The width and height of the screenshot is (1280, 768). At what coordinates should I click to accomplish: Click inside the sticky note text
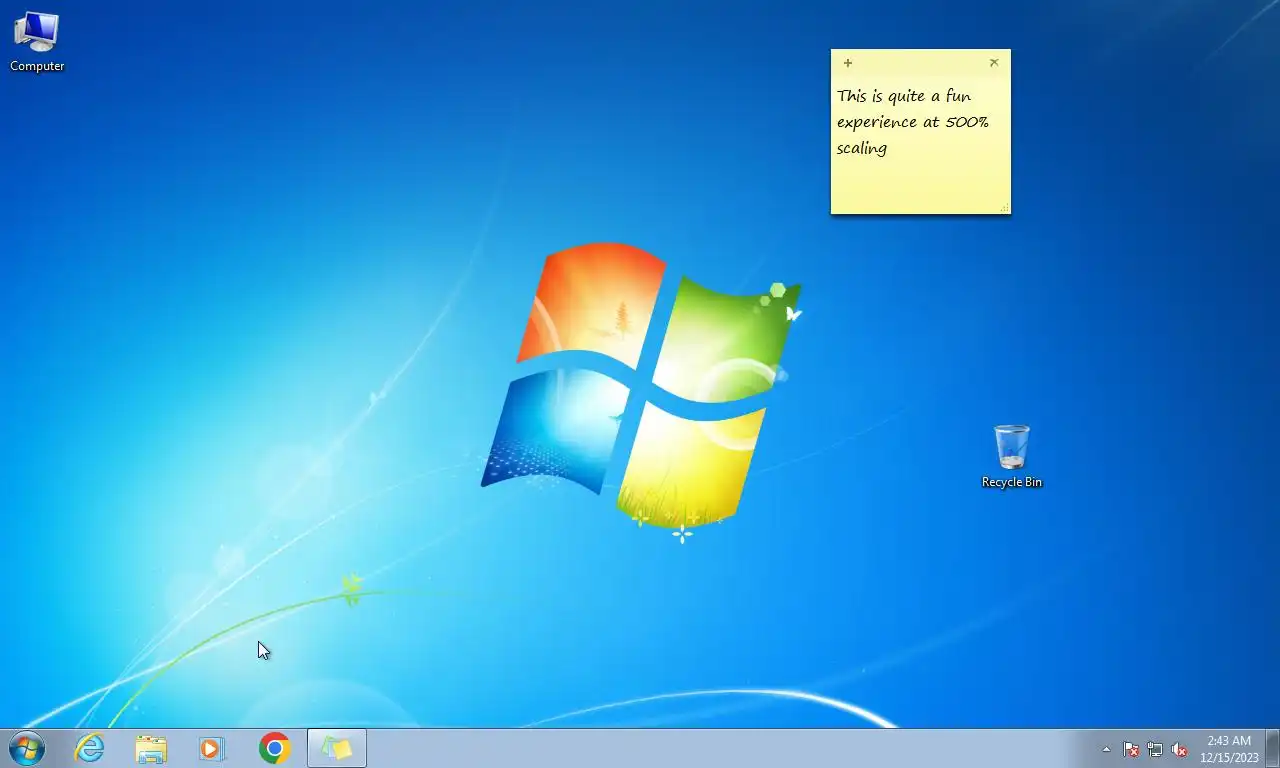point(913,122)
